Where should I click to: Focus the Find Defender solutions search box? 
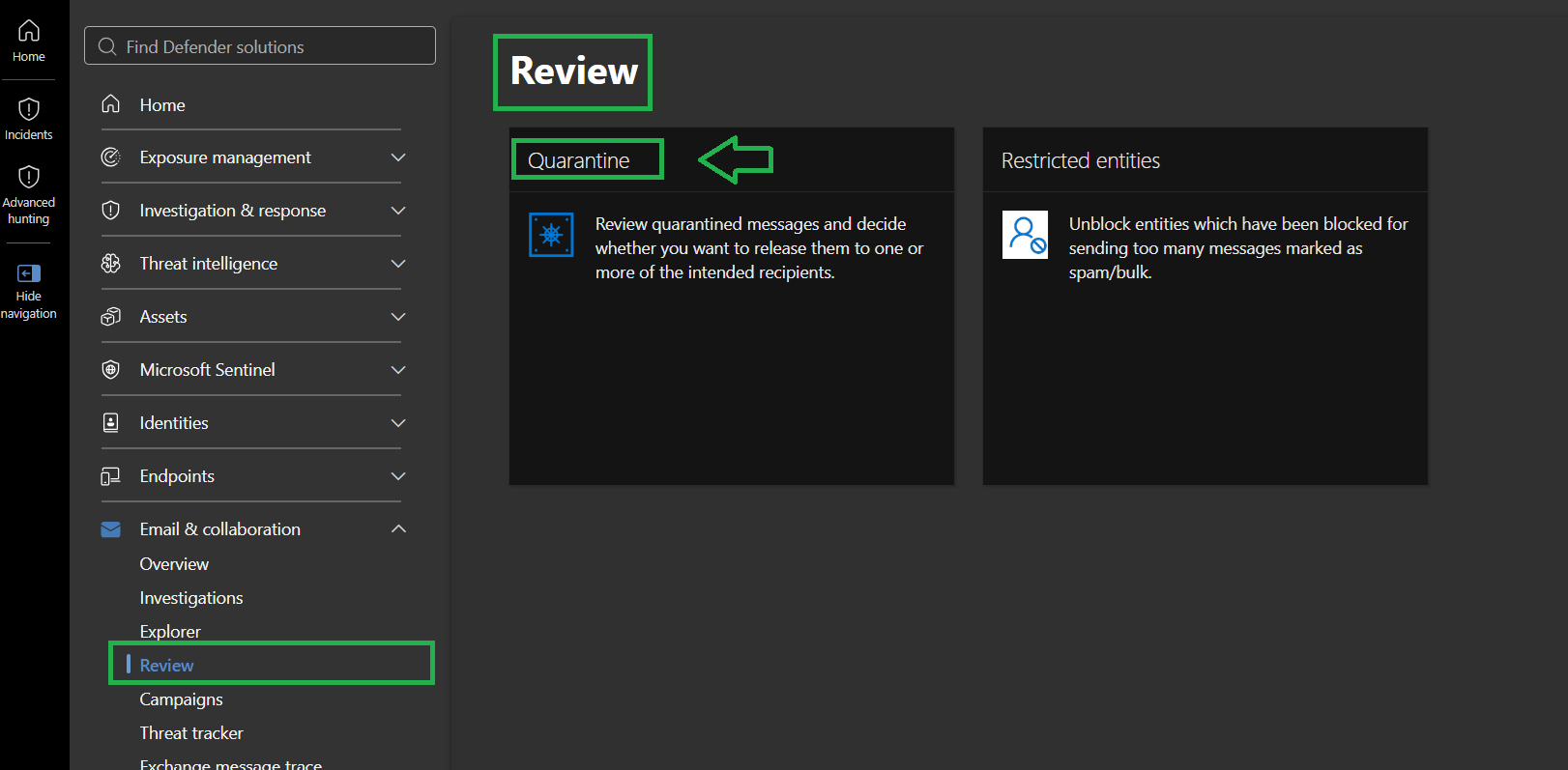point(260,45)
